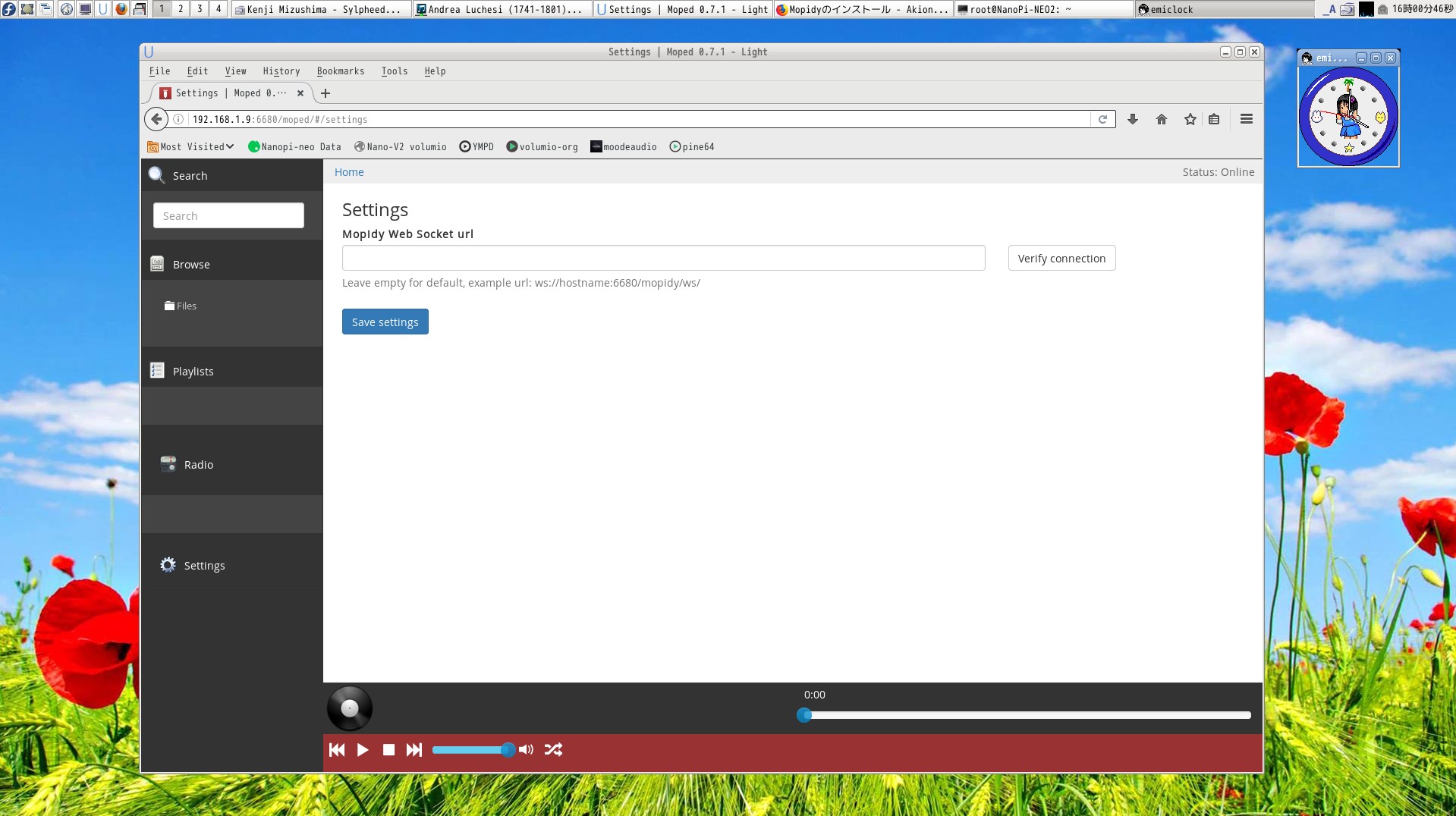Reload the page with refresh icon
1456x816 pixels.
(x=1102, y=119)
